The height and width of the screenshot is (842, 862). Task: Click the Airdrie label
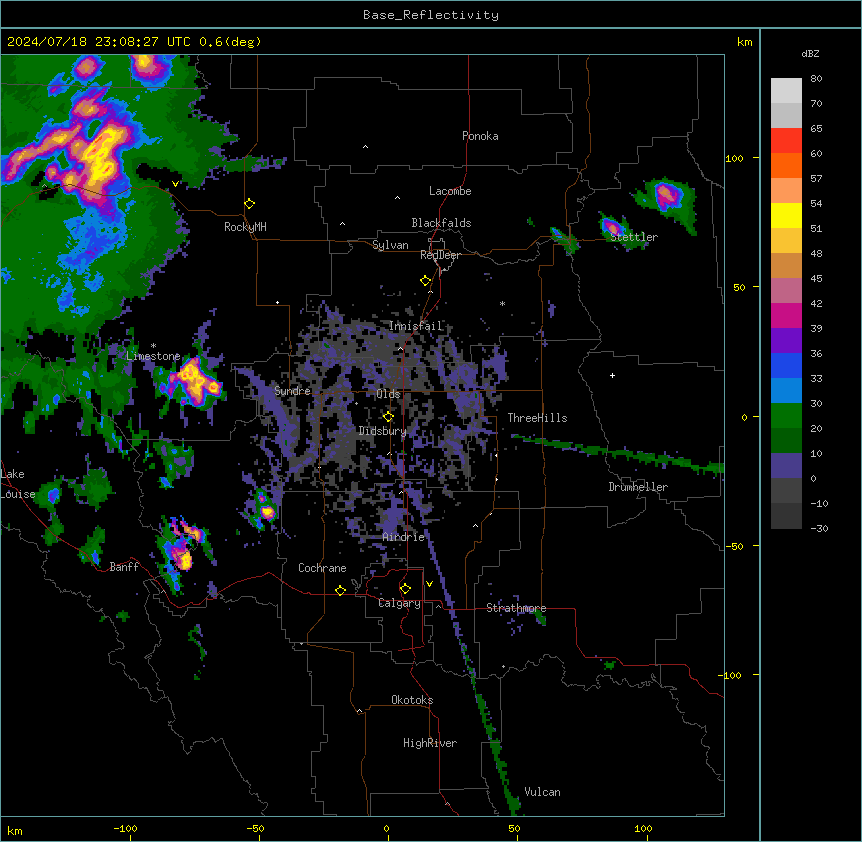click(x=404, y=537)
